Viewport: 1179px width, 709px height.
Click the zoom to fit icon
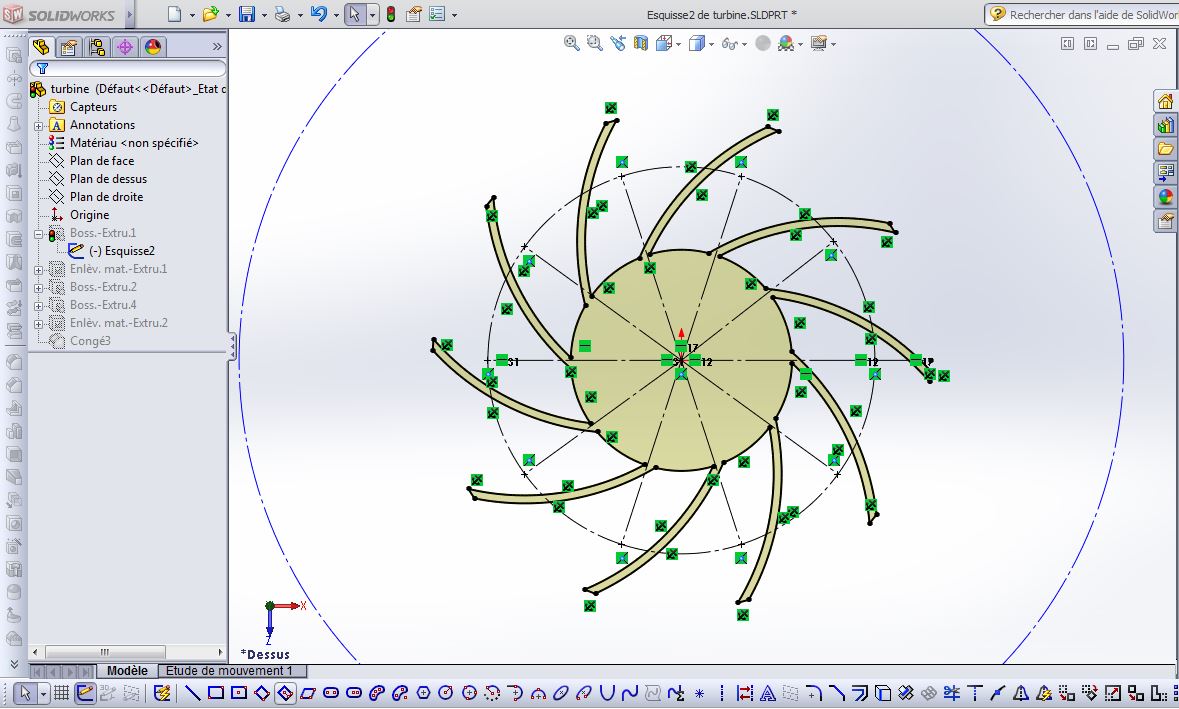[571, 44]
